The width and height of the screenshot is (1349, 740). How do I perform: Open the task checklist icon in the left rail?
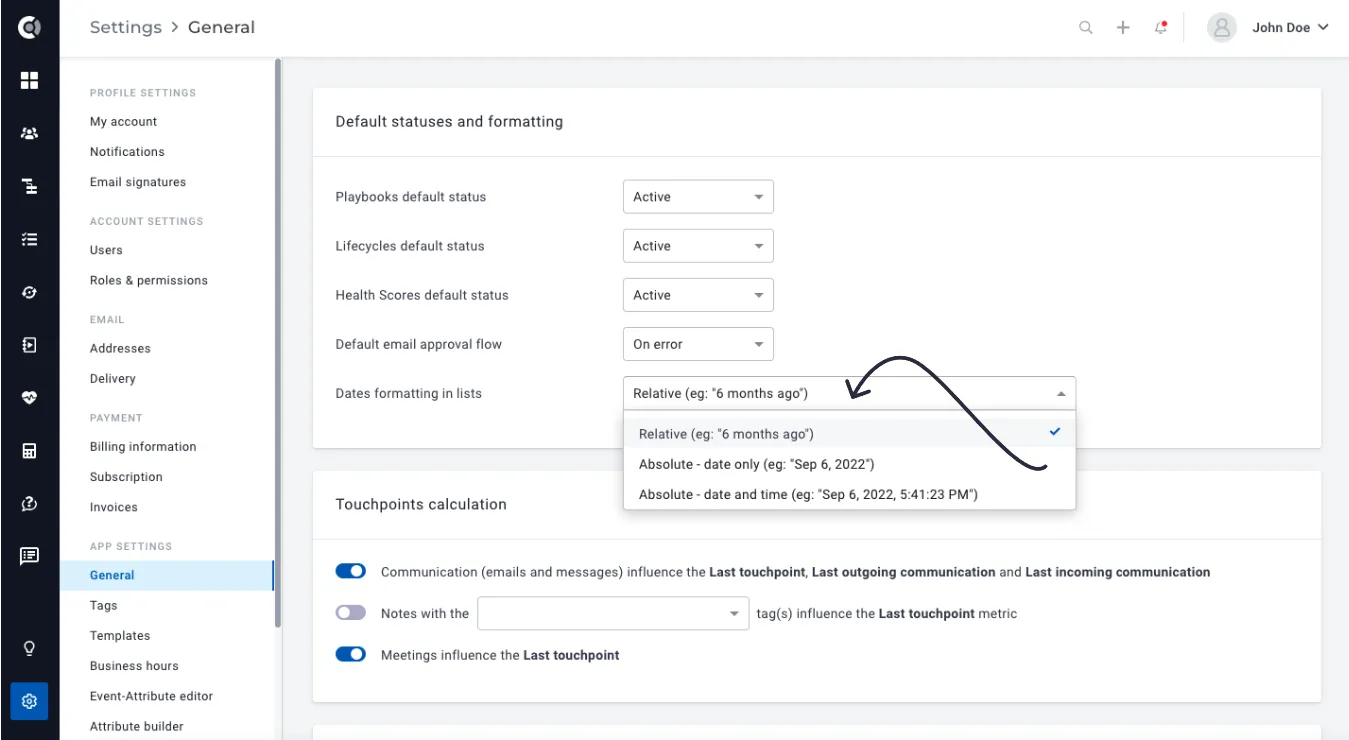point(29,239)
